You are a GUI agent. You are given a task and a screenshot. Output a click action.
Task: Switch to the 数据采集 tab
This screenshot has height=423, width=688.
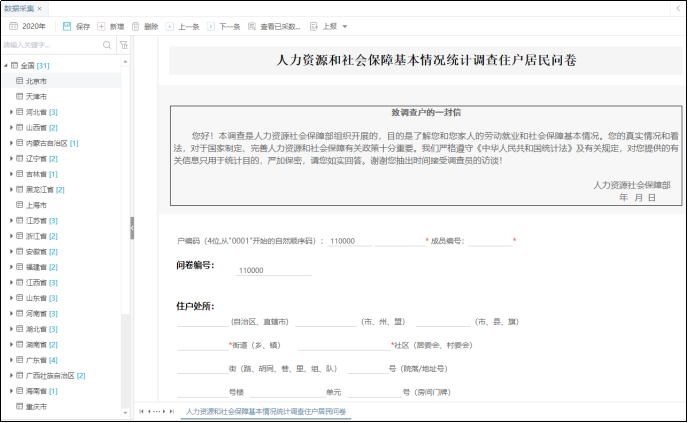[x=18, y=7]
